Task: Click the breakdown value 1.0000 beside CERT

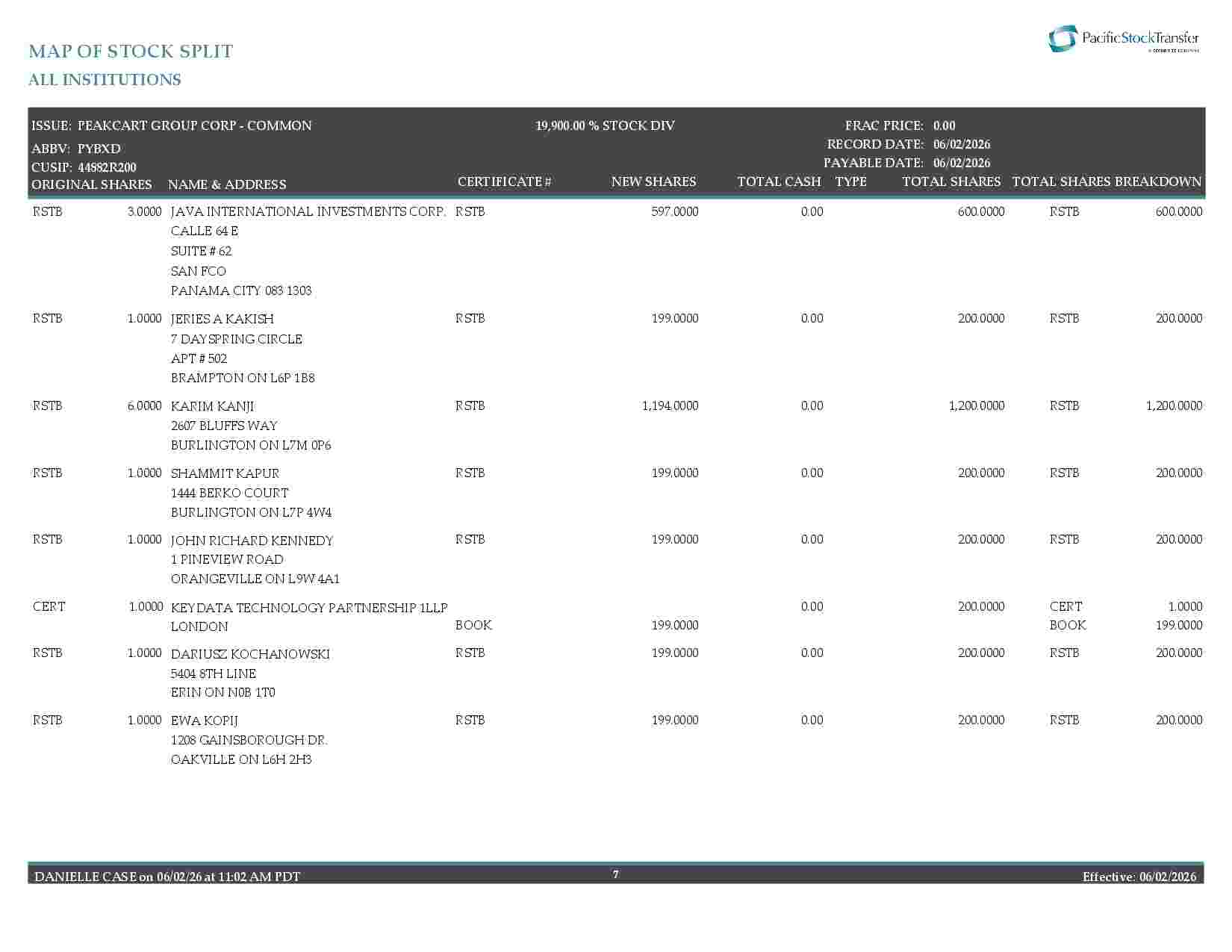Action: (x=1185, y=606)
